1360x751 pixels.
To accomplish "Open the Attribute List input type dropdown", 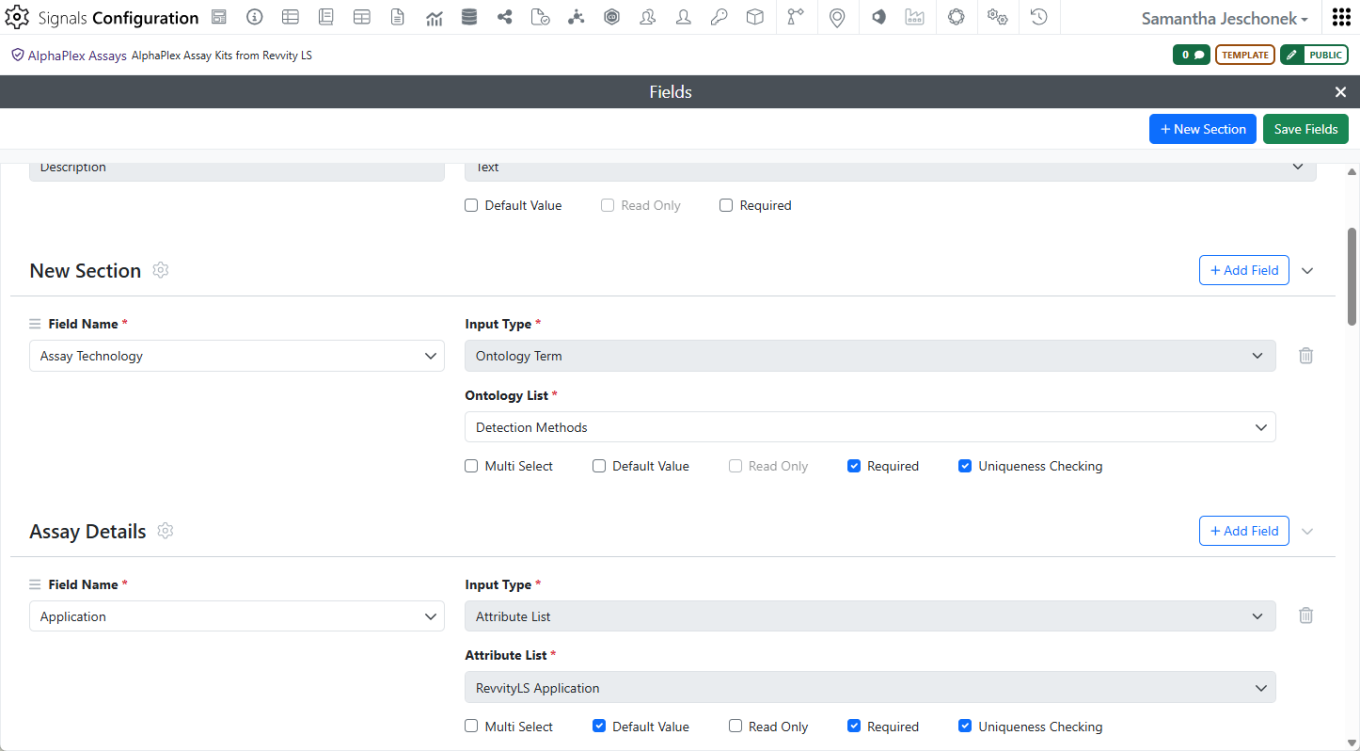I will (870, 617).
